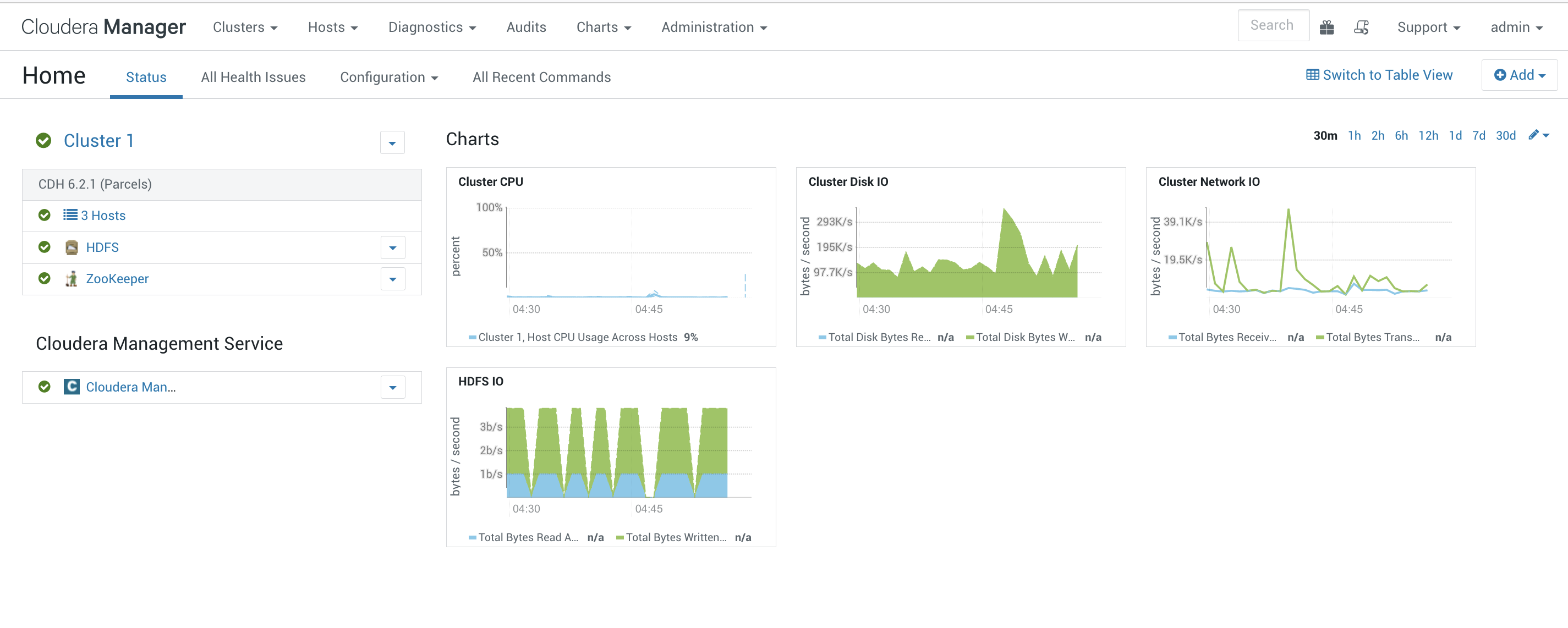
Task: Click the Cluster 1 green health check icon
Action: 43,141
